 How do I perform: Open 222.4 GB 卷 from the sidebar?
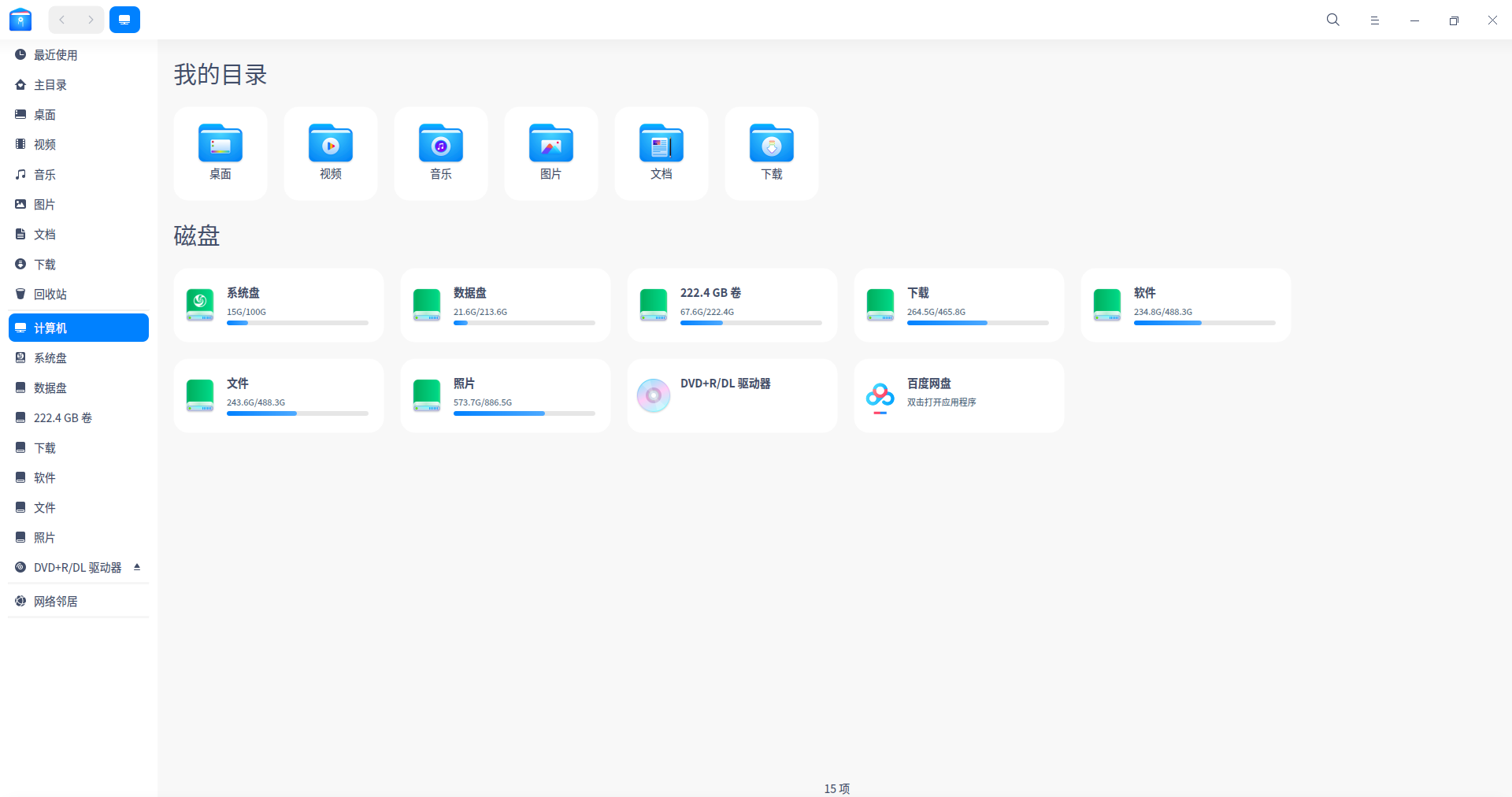tap(78, 417)
